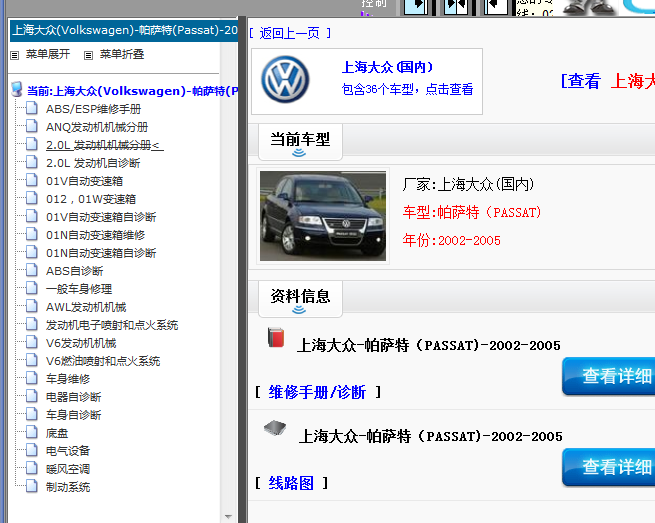The width and height of the screenshot is (655, 523).
Task: Open 上海大众(国内) brand link
Action: click(387, 67)
